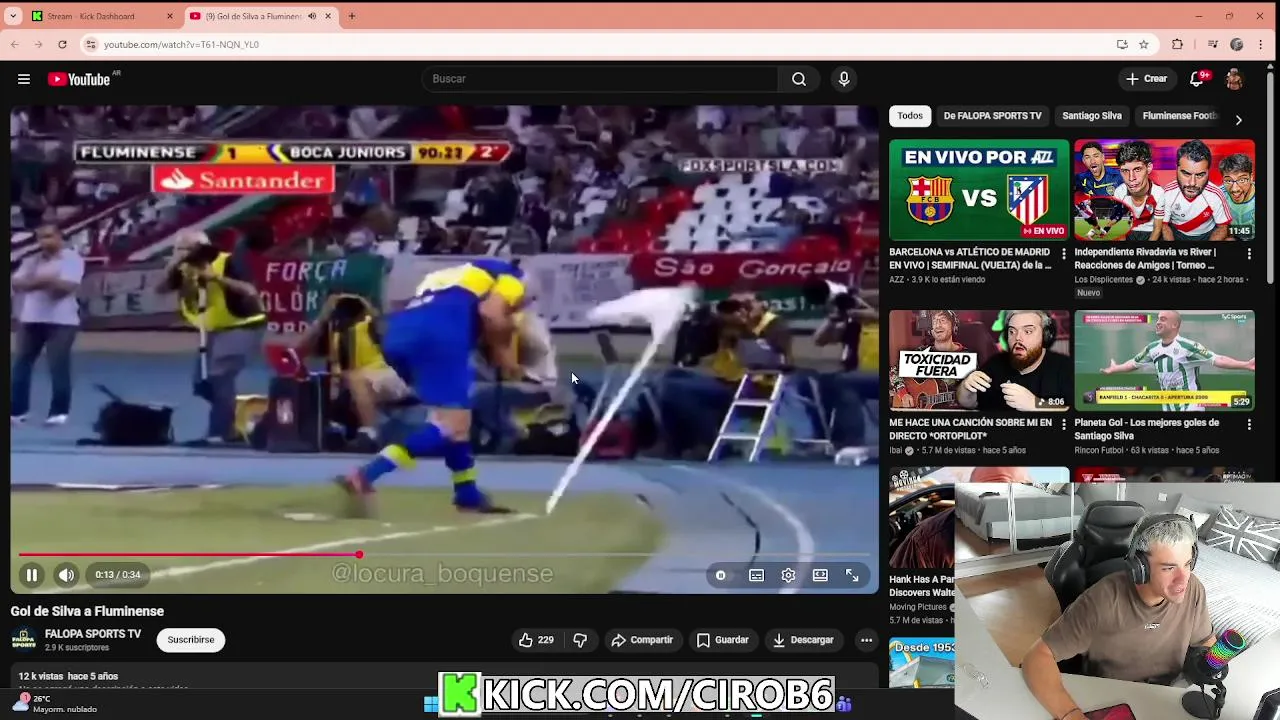Switch to the Kick Dashboard browser tab
The image size is (1280, 720).
[x=98, y=16]
